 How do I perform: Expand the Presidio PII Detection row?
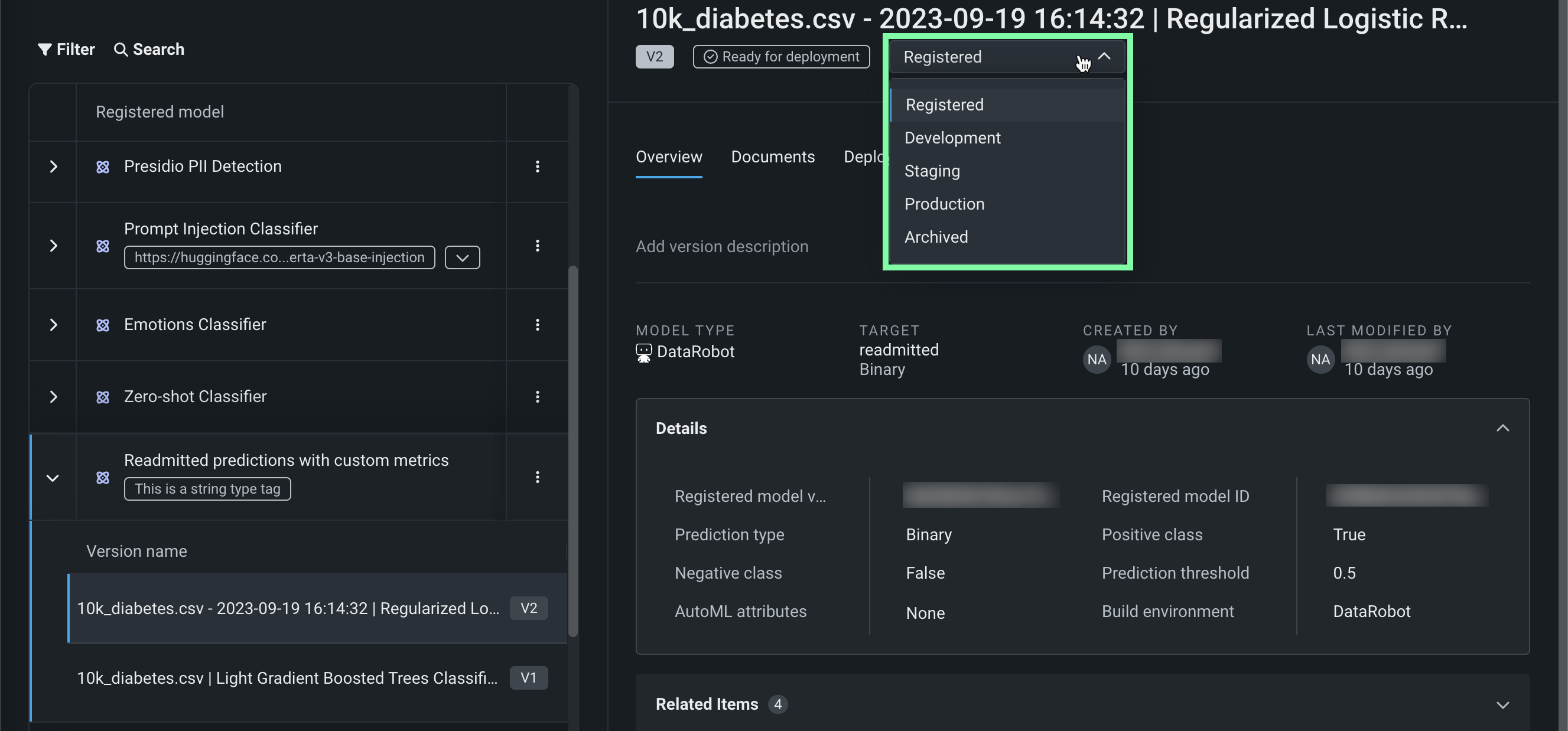coord(54,167)
